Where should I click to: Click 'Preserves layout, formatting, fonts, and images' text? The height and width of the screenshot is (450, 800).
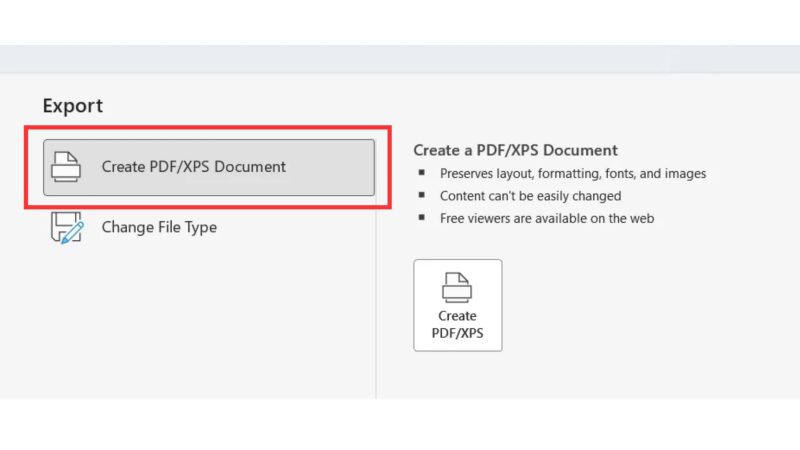point(573,173)
